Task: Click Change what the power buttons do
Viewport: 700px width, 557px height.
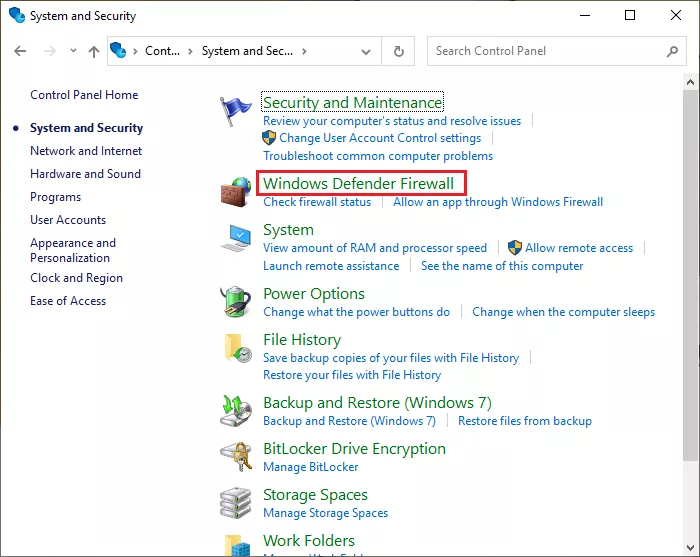Action: point(356,312)
